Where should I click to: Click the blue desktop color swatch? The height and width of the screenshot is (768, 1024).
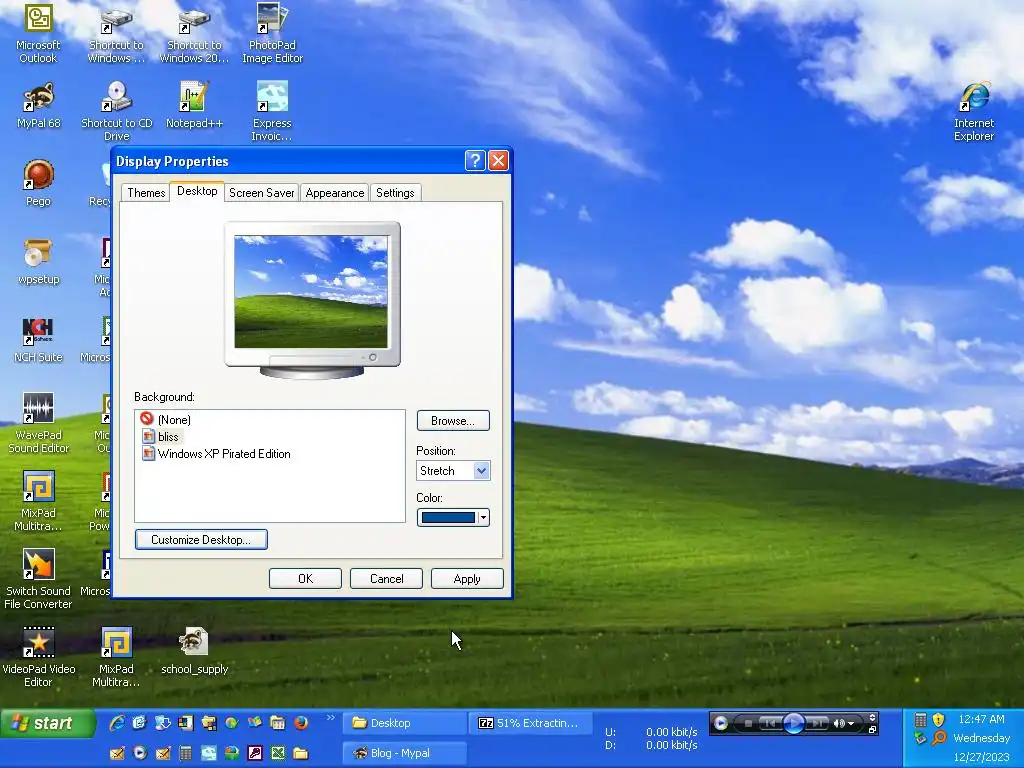click(x=448, y=518)
